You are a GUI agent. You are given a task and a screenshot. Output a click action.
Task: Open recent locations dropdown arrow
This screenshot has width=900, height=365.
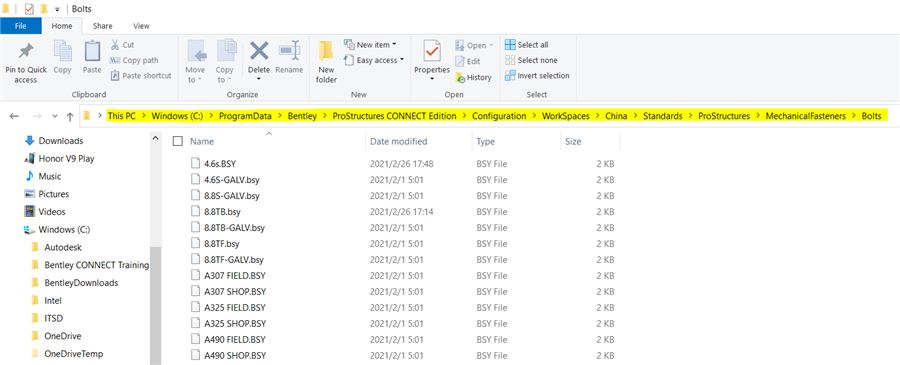[55, 117]
